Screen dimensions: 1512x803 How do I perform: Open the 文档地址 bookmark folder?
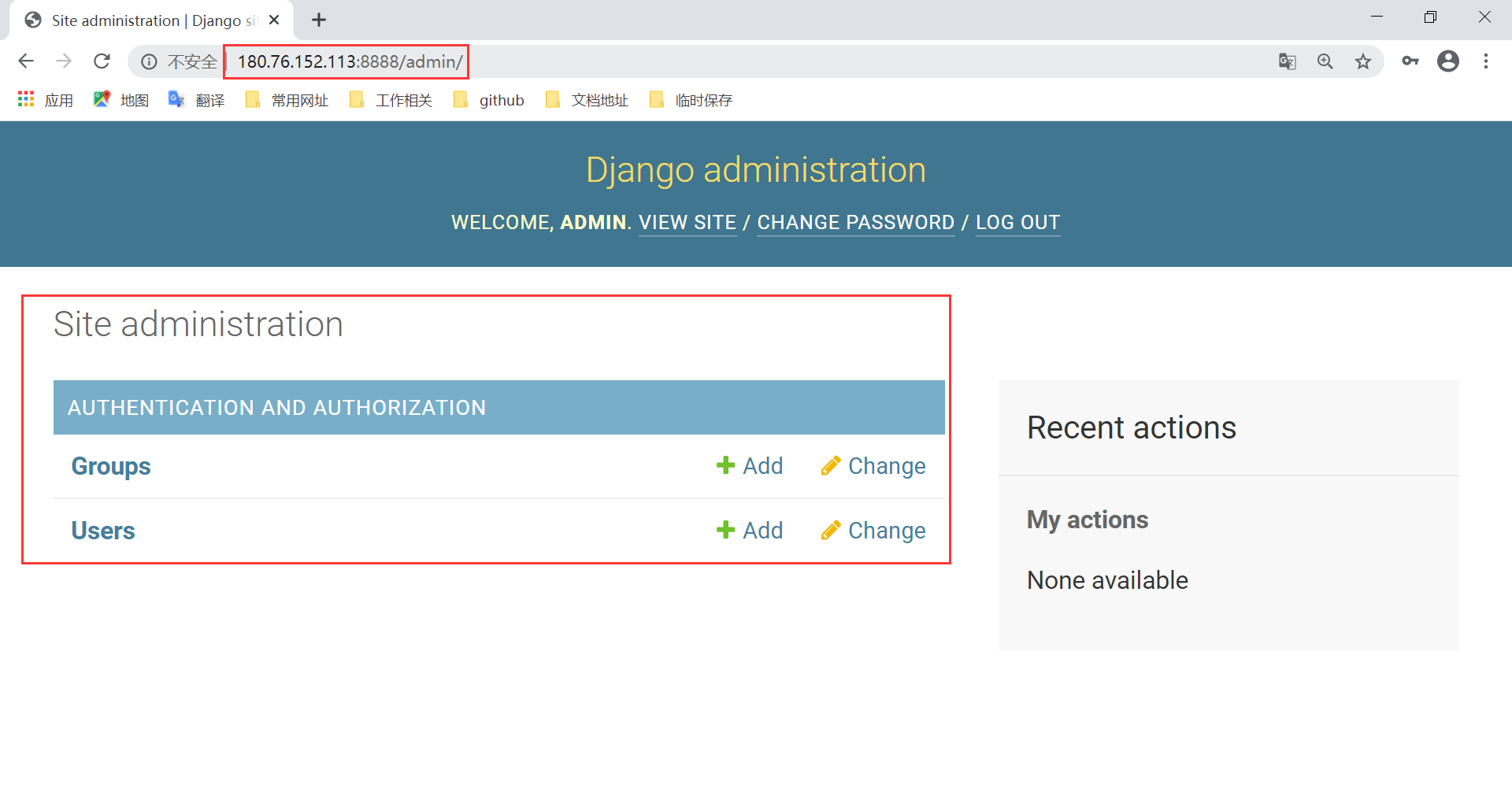click(587, 100)
